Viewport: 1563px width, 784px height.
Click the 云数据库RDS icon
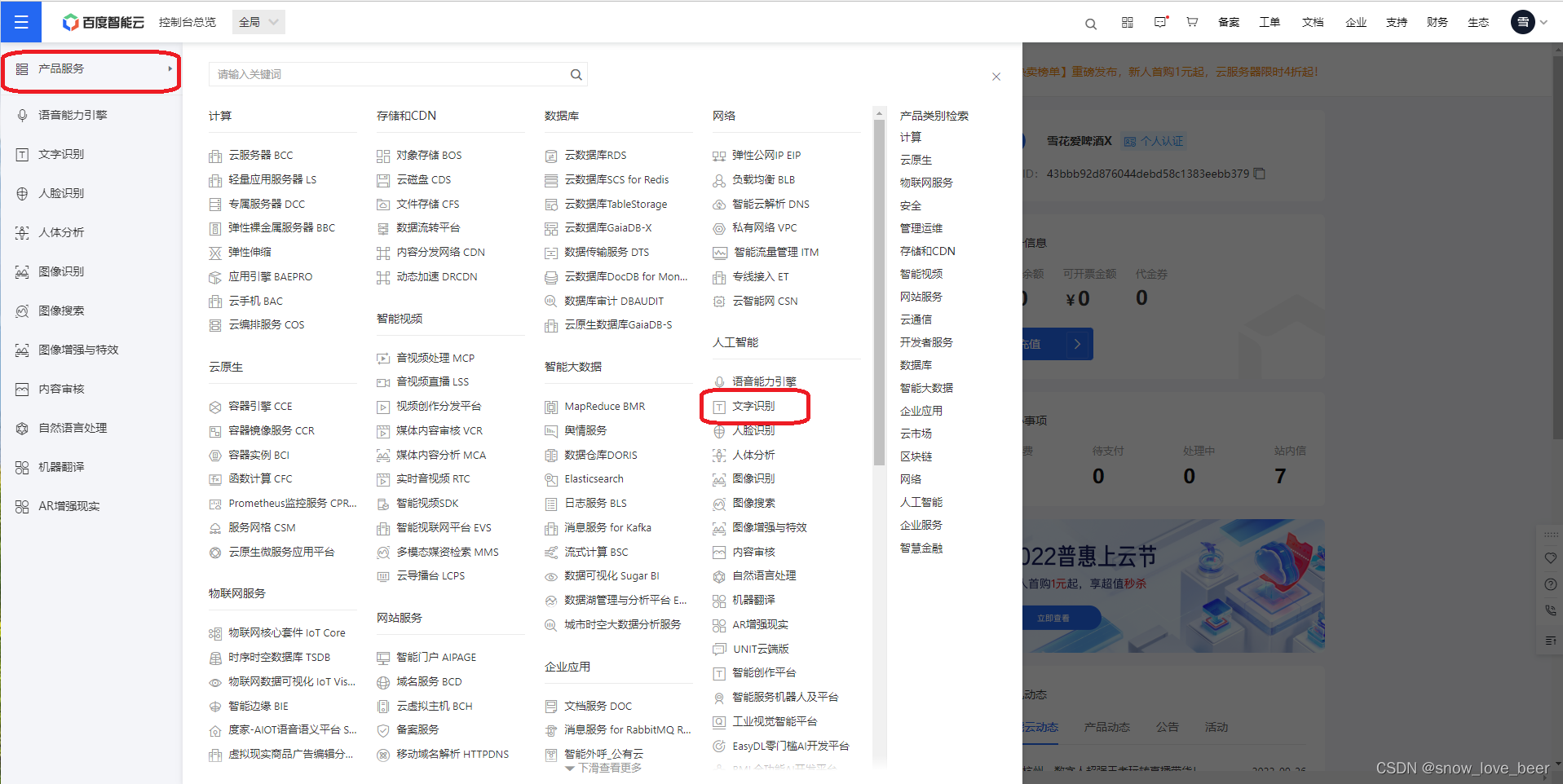click(x=551, y=156)
